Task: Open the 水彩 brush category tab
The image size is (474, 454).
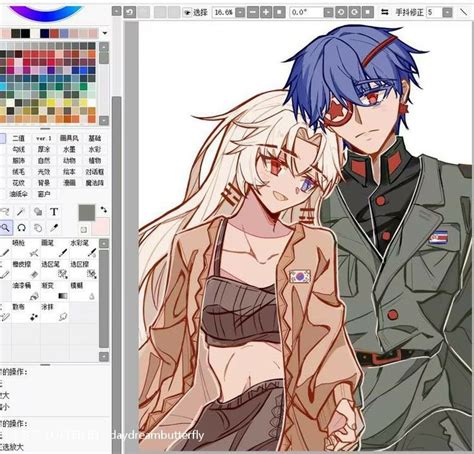Action: coord(95,149)
